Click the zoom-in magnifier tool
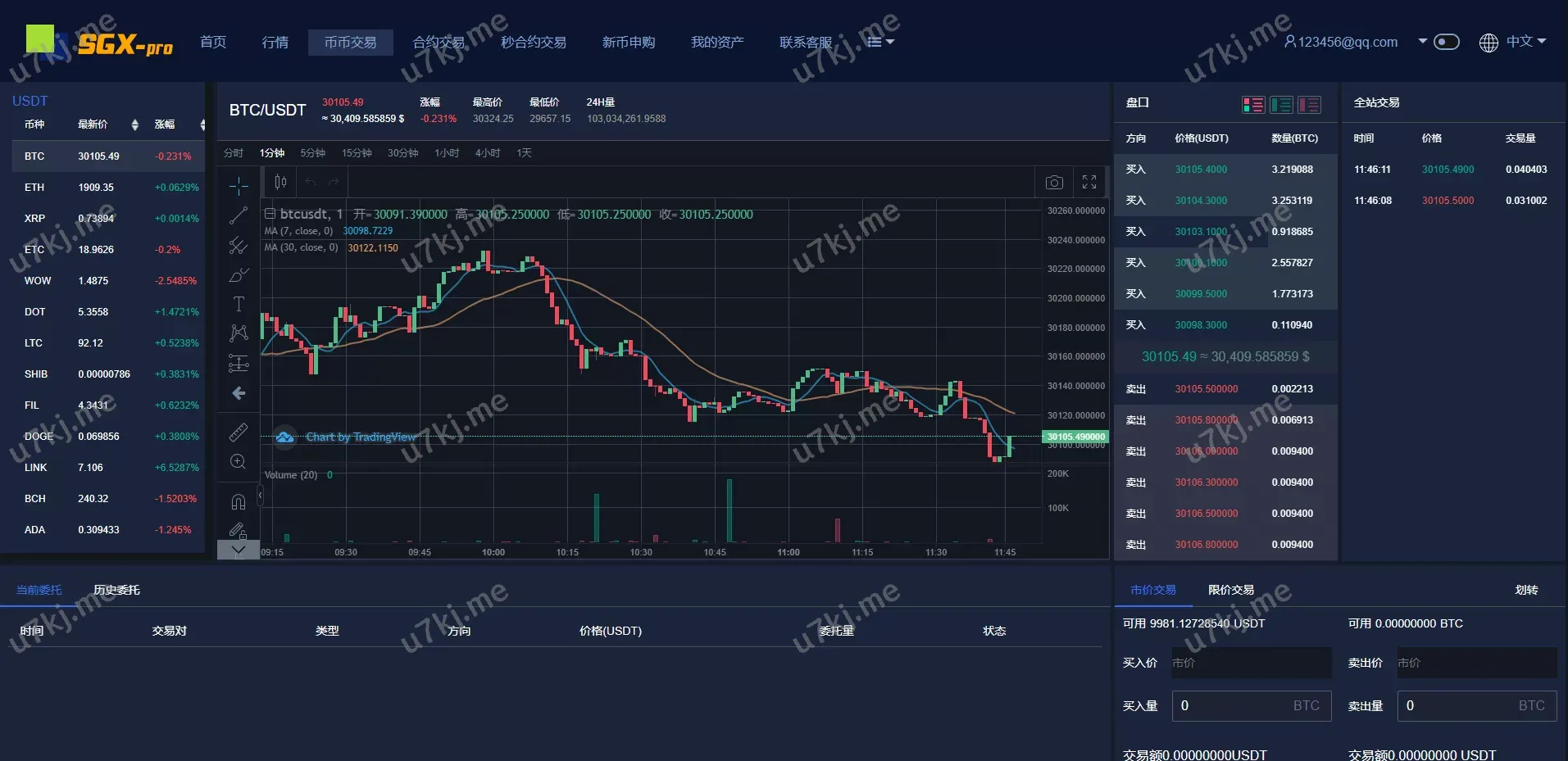This screenshot has height=761, width=1568. (x=239, y=462)
